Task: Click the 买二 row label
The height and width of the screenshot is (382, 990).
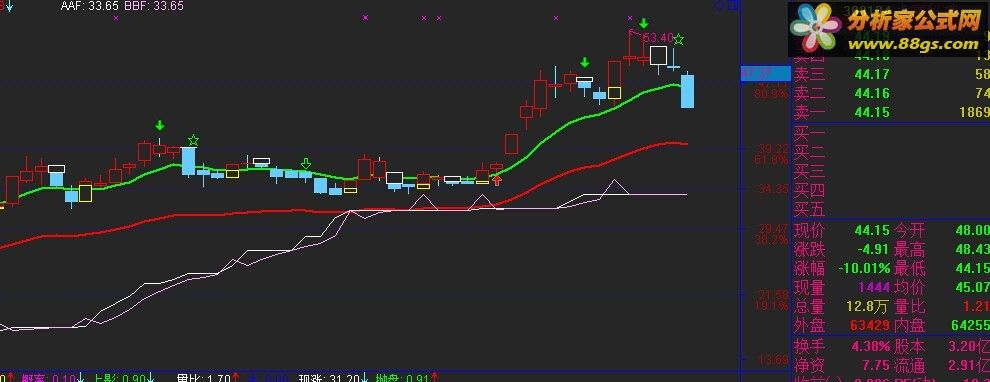Action: pyautogui.click(x=809, y=152)
